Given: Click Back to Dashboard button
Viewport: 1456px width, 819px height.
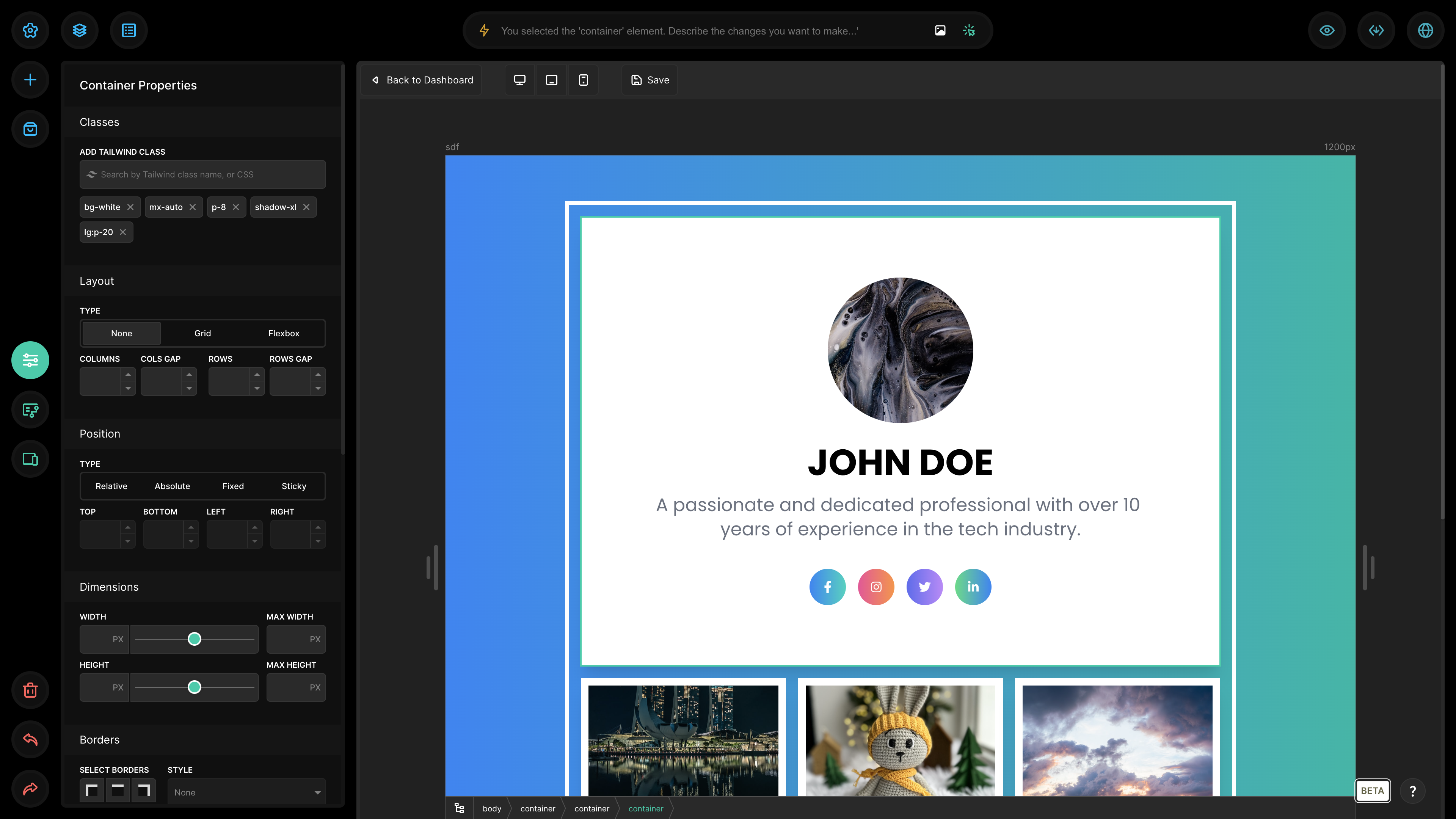Looking at the screenshot, I should tap(422, 80).
